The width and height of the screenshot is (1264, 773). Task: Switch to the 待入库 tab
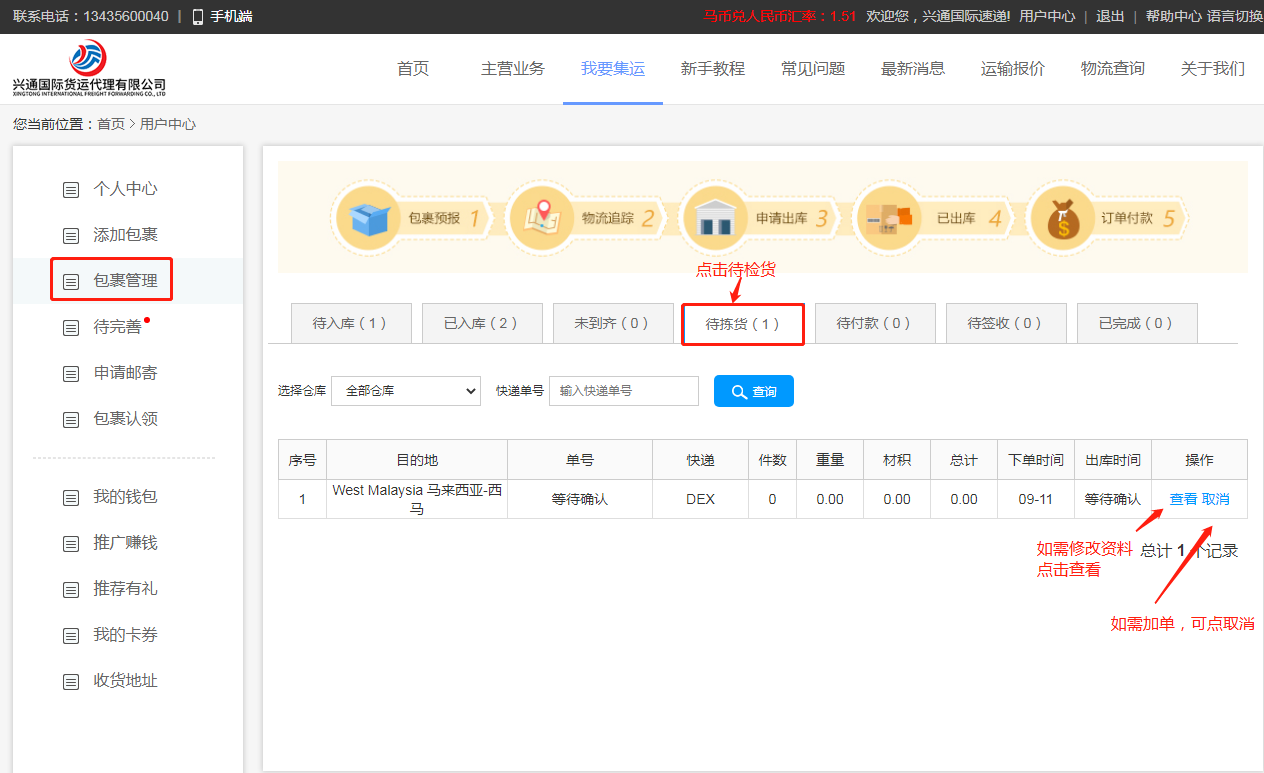click(x=349, y=323)
